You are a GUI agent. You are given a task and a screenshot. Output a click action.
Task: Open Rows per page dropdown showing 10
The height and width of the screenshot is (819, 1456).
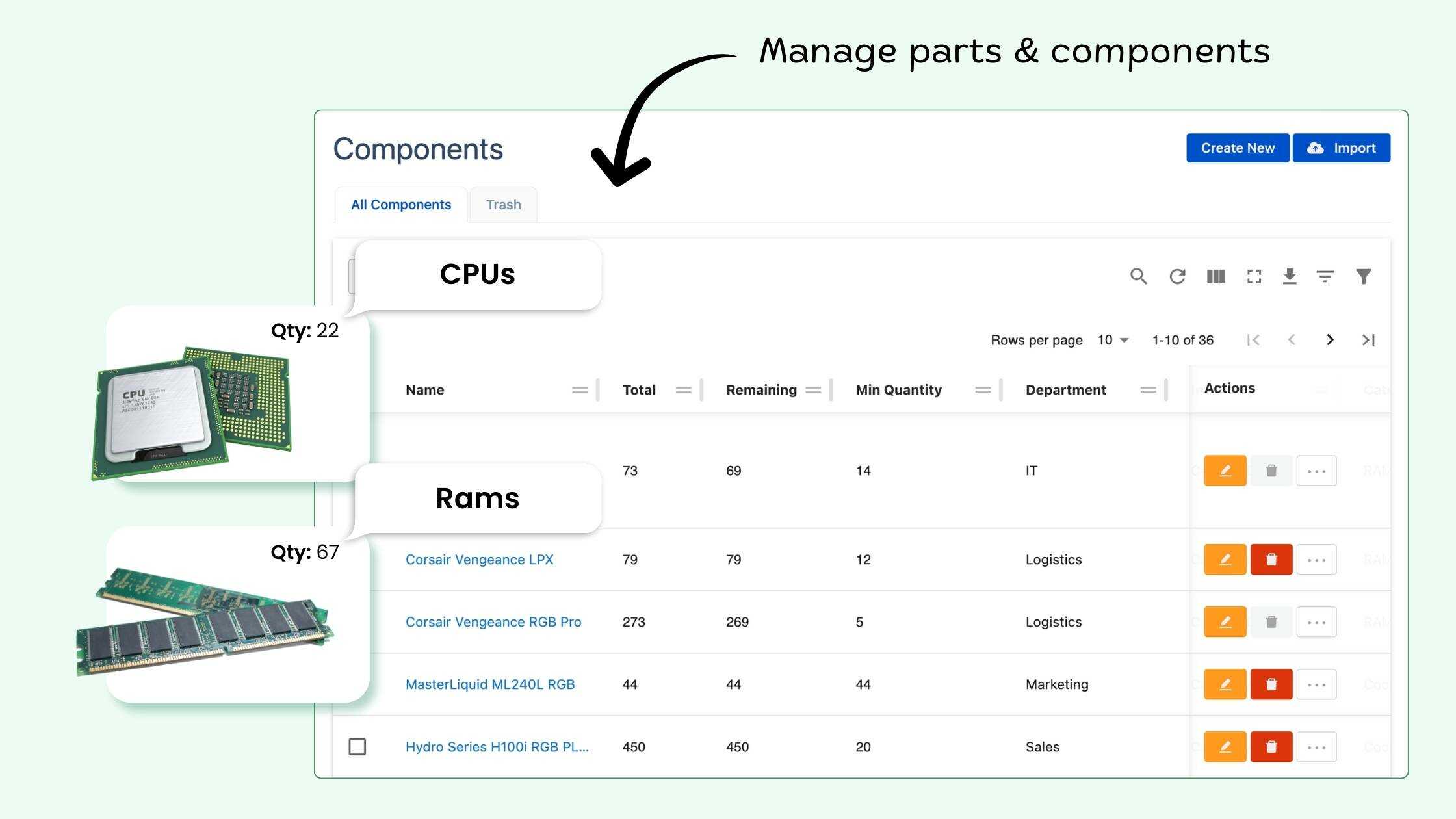tap(1113, 340)
